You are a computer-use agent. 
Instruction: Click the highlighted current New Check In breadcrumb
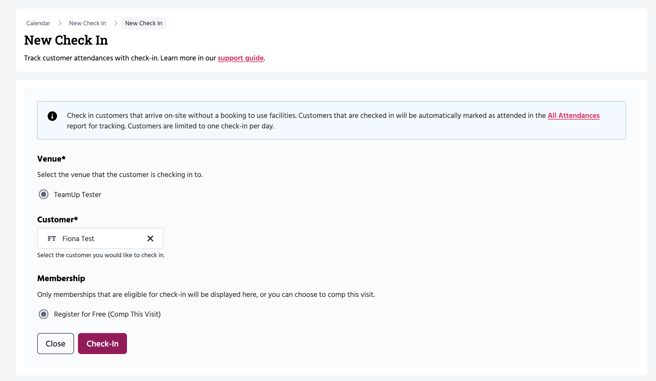(144, 23)
